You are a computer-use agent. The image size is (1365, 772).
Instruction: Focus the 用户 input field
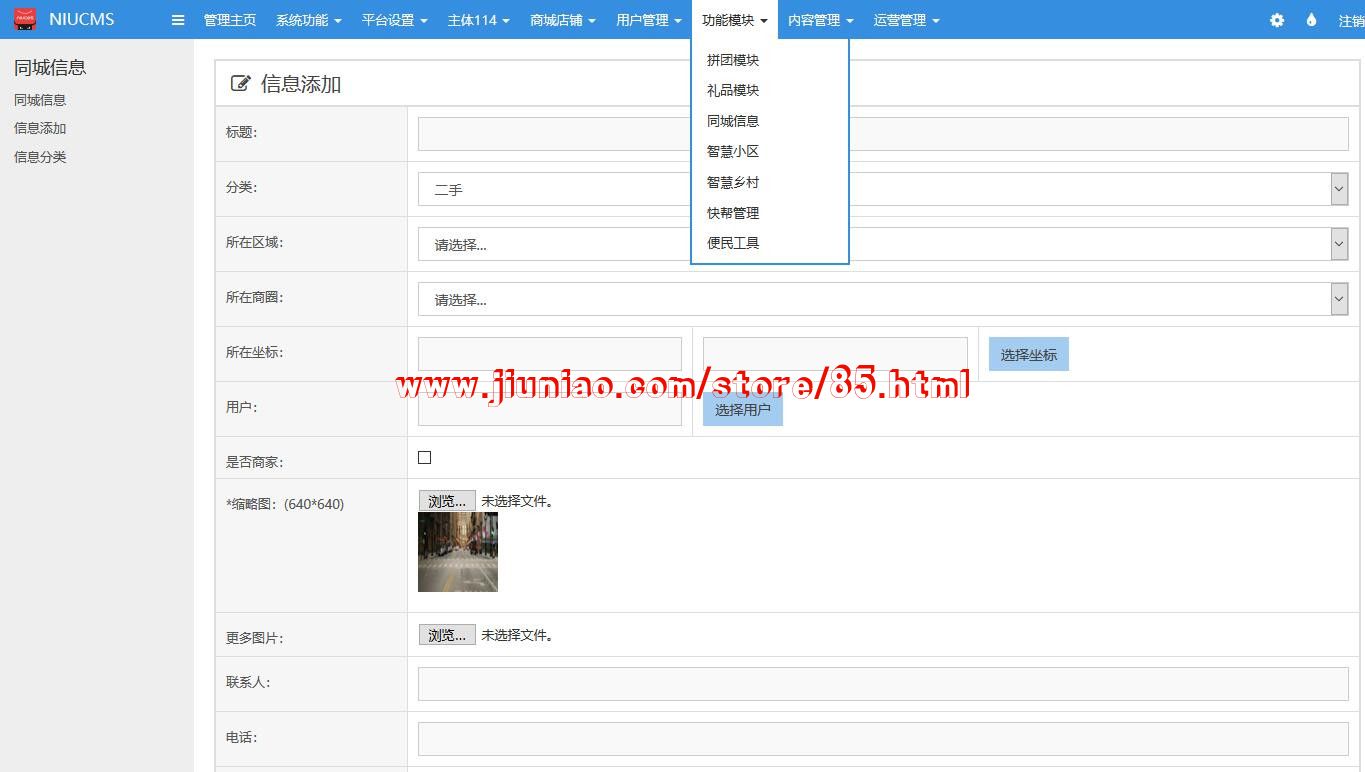pos(550,409)
